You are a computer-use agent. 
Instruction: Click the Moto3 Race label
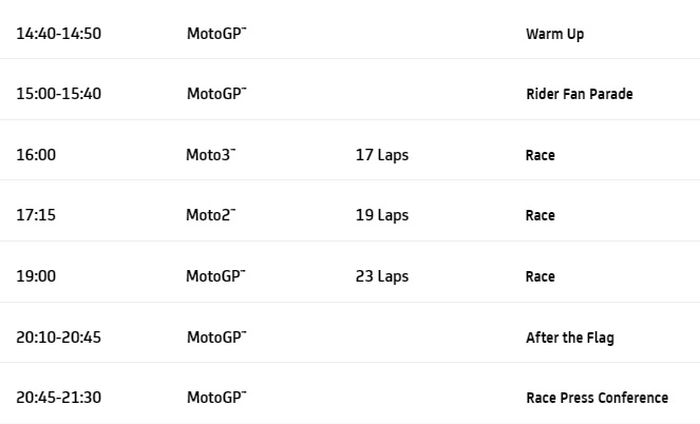click(540, 155)
